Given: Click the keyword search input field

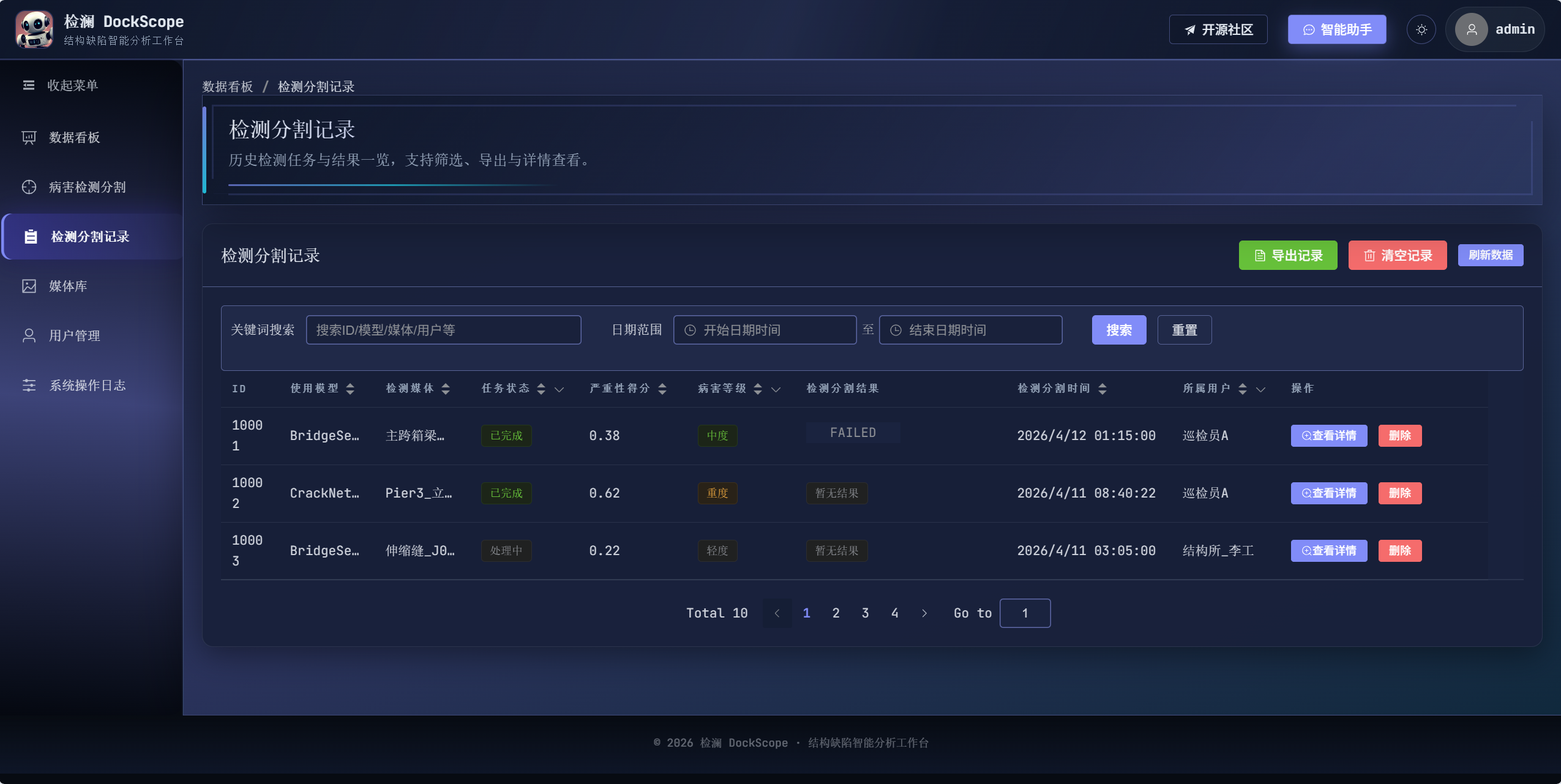Looking at the screenshot, I should click(443, 330).
